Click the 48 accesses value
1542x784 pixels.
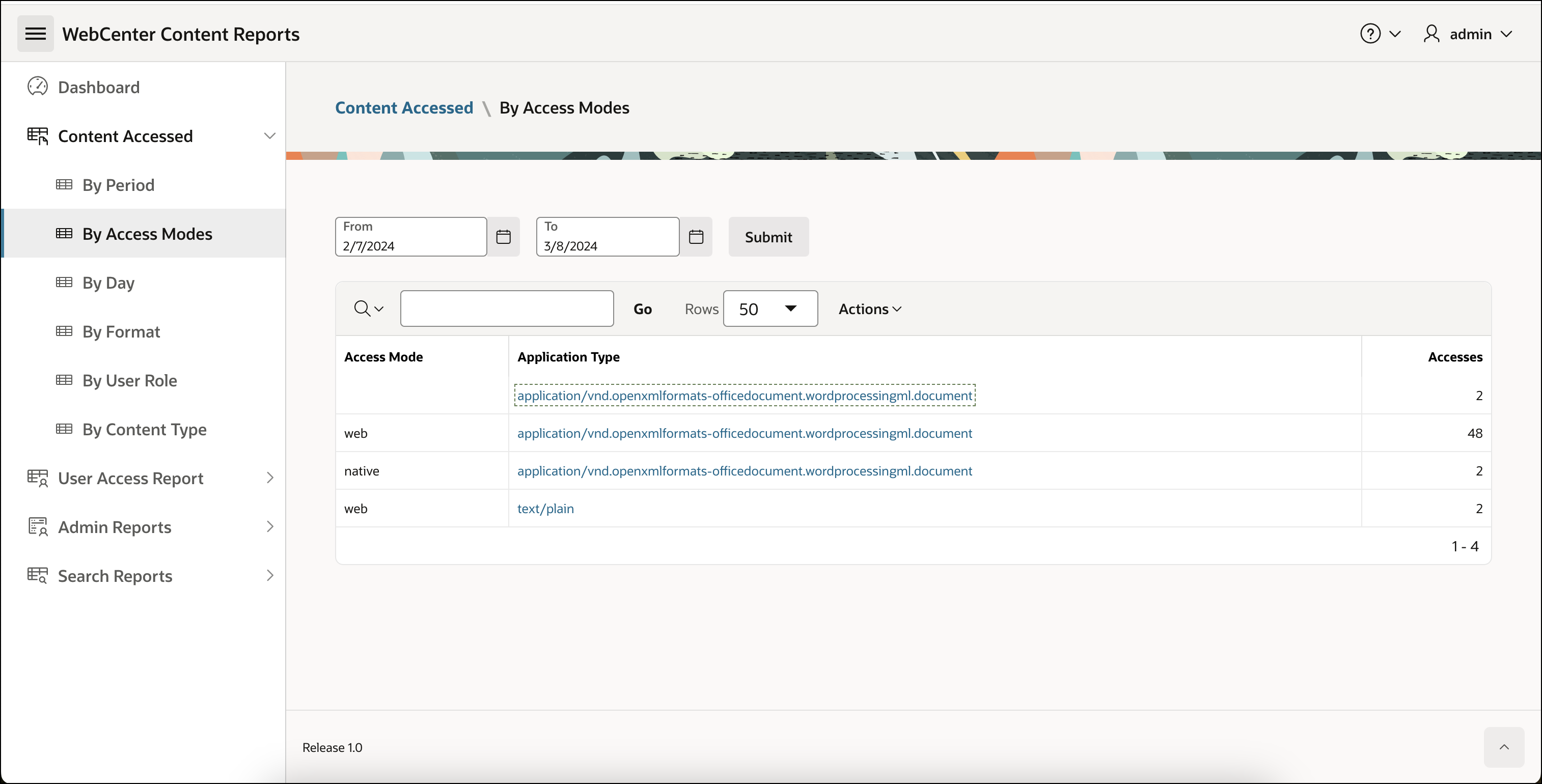click(x=1474, y=433)
